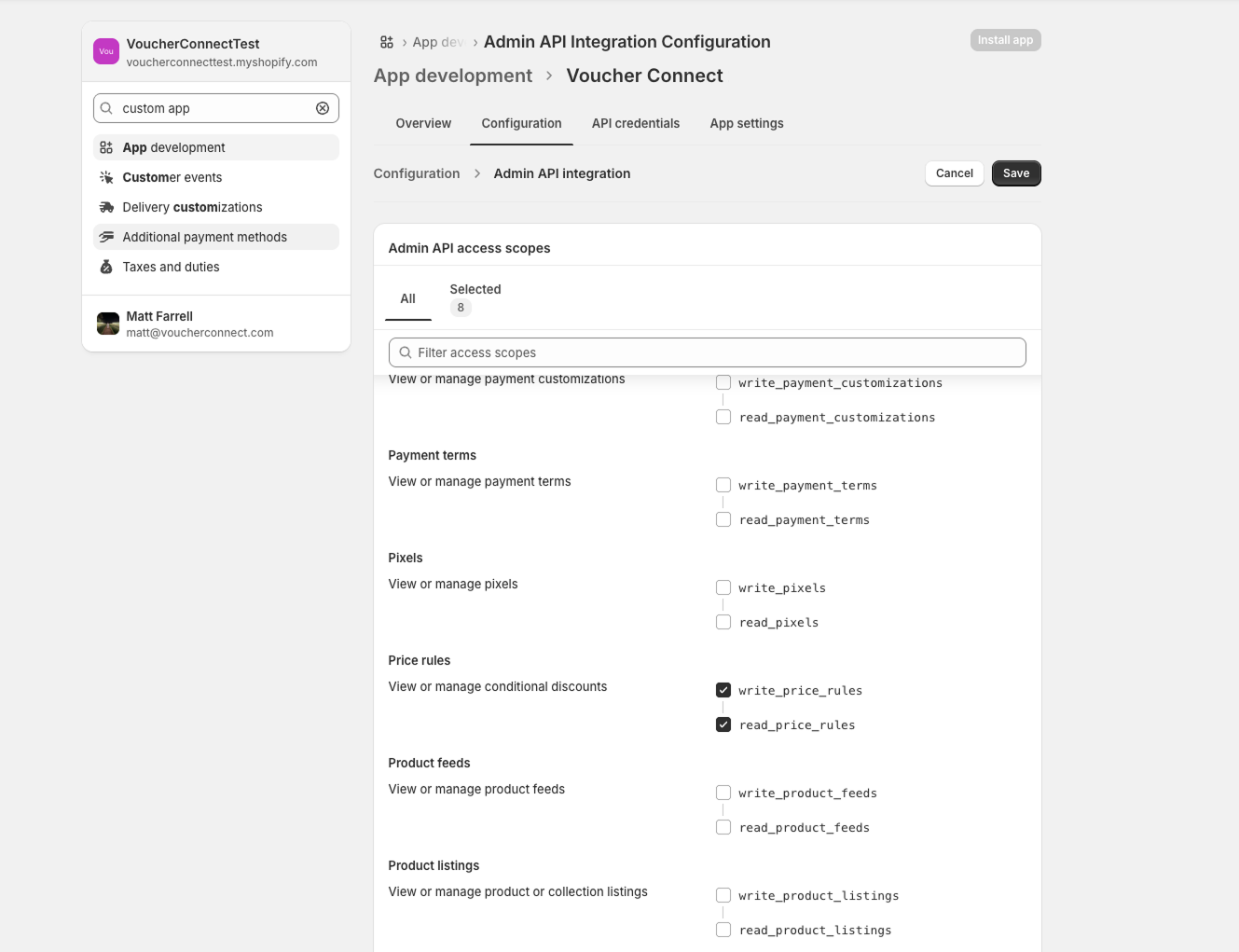1239x952 pixels.
Task: Click the Cancel button
Action: (954, 173)
